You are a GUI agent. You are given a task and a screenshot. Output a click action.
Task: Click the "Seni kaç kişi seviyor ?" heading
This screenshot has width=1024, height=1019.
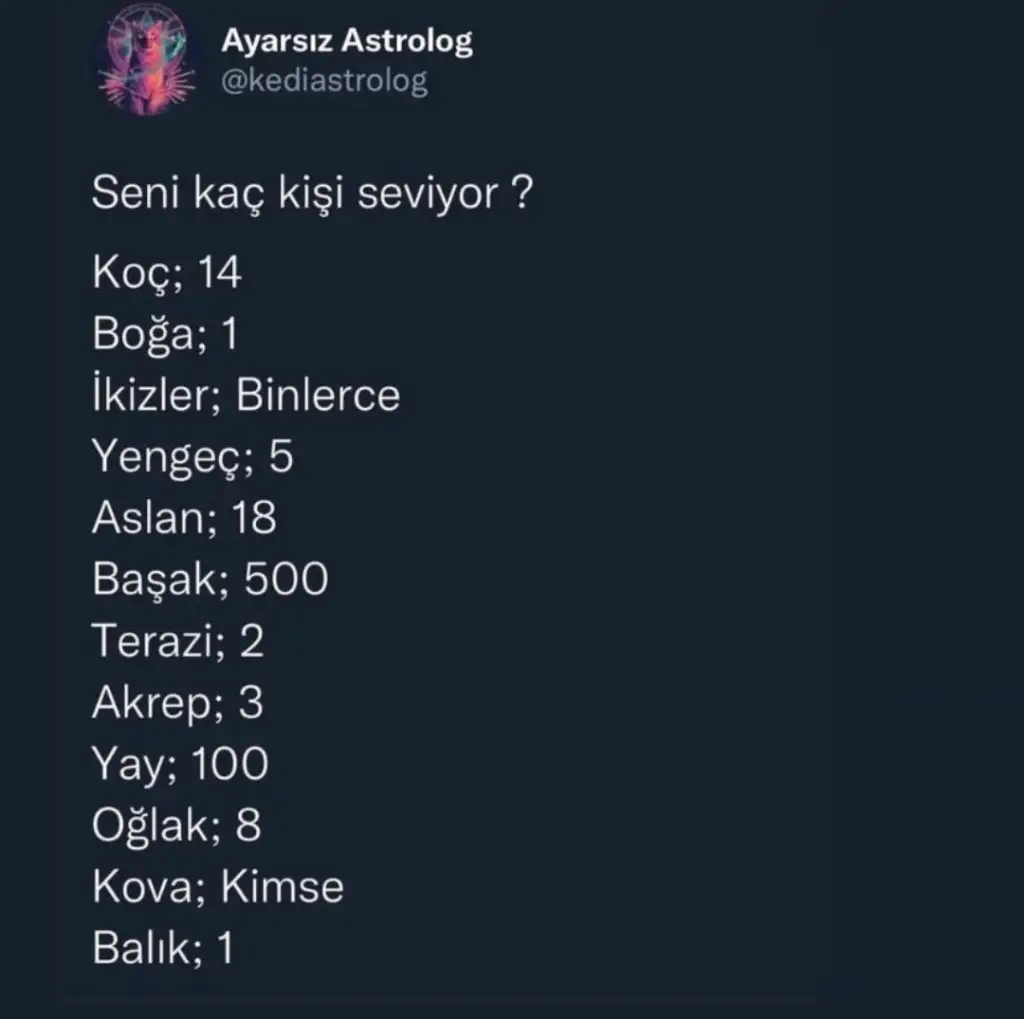click(311, 194)
